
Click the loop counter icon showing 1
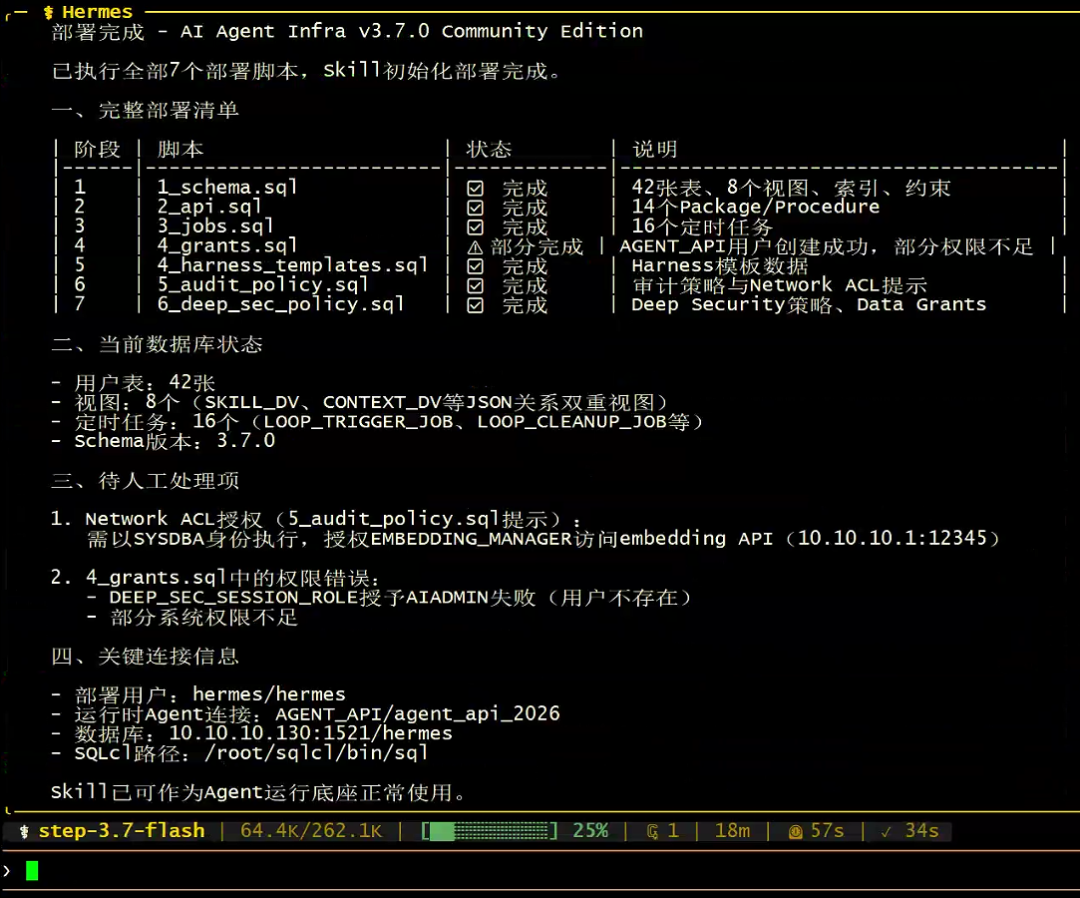point(652,832)
